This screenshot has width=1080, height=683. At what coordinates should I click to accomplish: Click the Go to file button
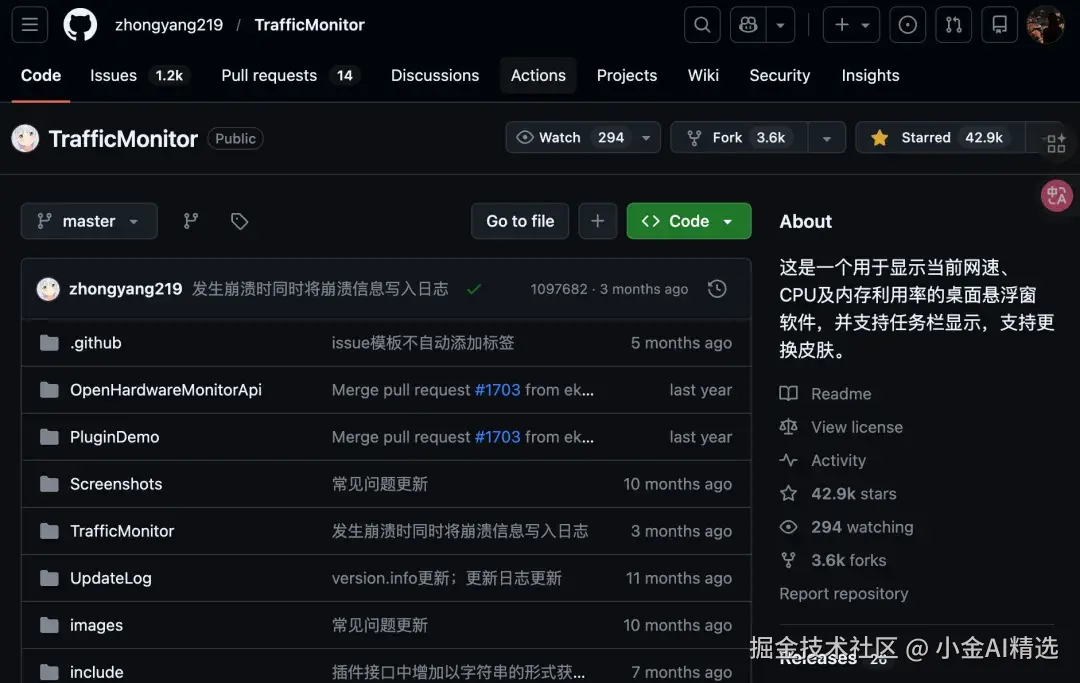[x=520, y=221]
